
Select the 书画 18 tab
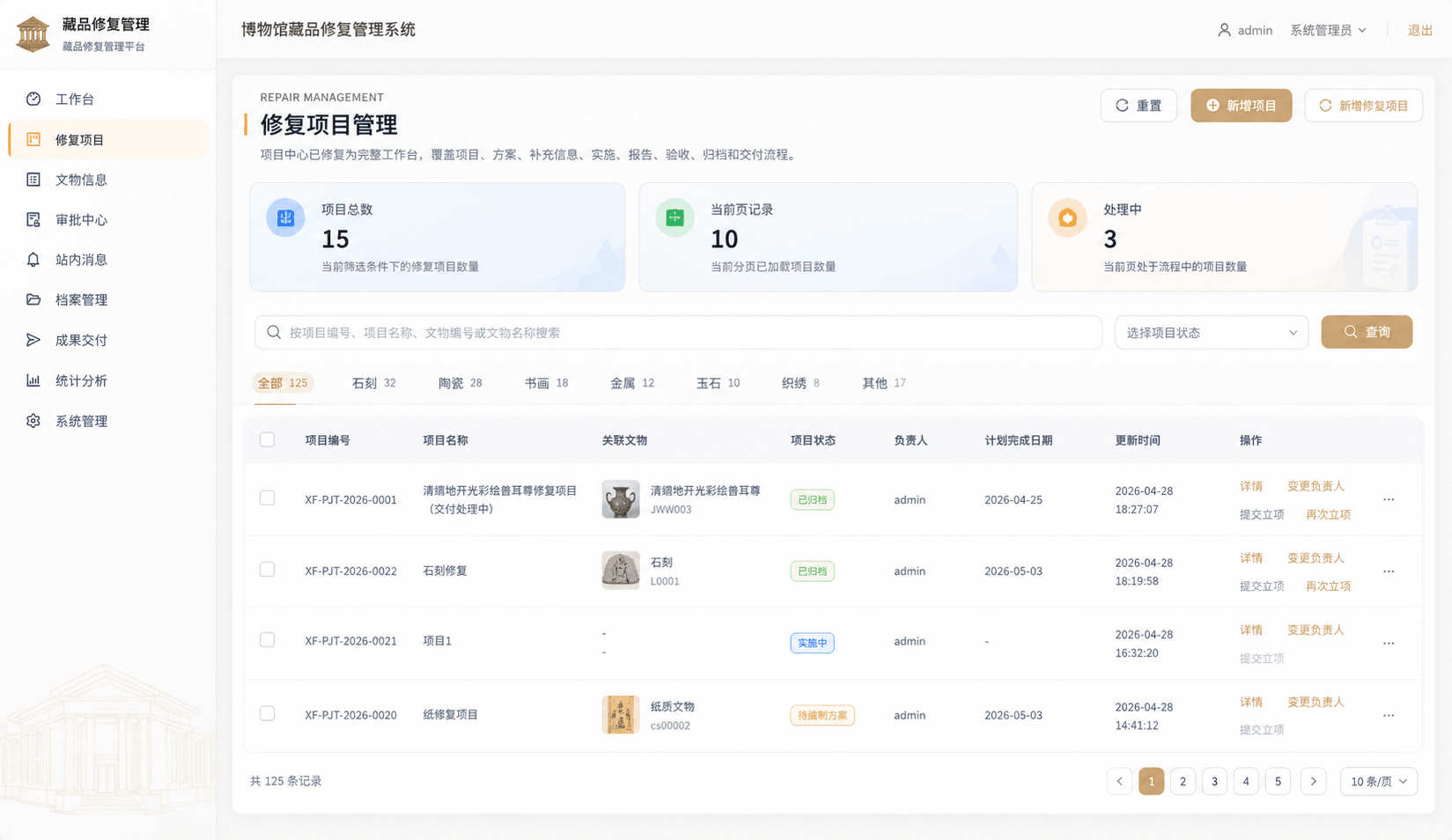tap(546, 383)
